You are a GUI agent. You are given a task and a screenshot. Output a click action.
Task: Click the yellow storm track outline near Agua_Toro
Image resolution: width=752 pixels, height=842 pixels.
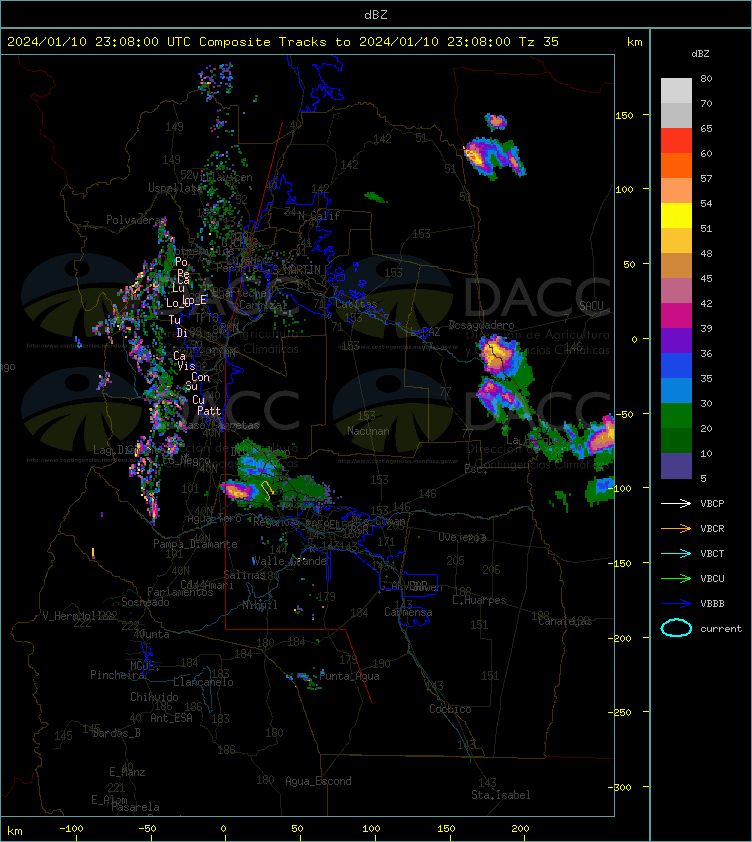tap(266, 490)
